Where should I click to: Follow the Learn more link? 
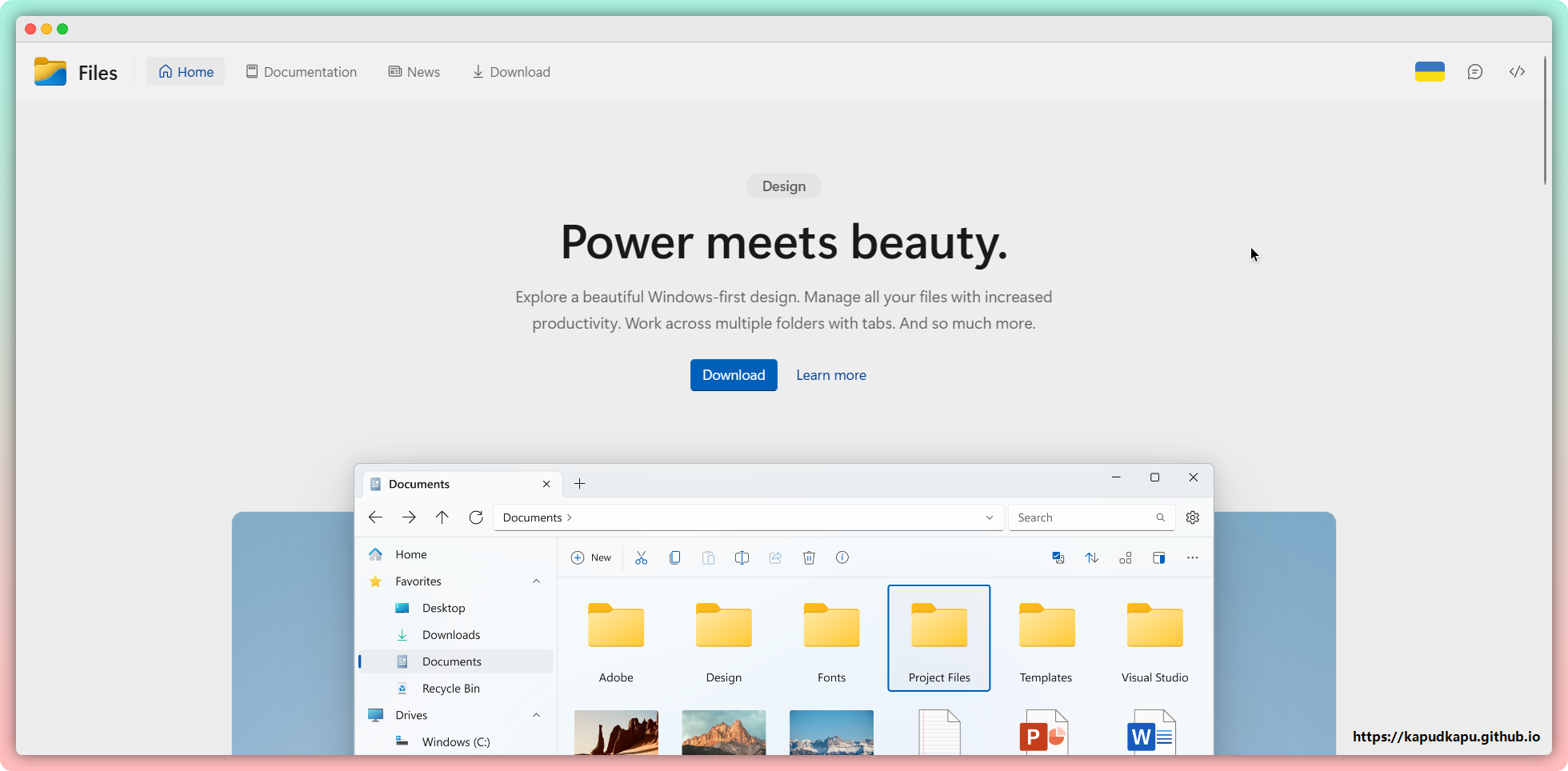click(830, 375)
